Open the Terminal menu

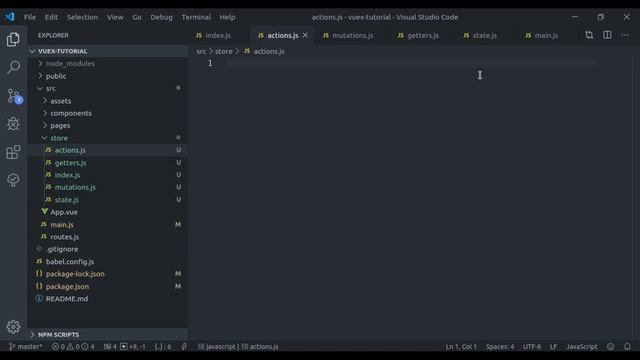point(196,17)
